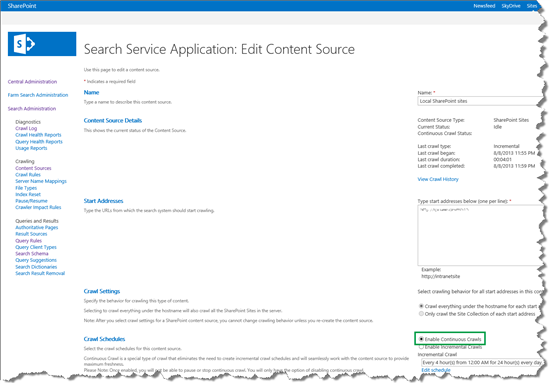
Task: Open Sites in top navigation
Action: pos(531,6)
